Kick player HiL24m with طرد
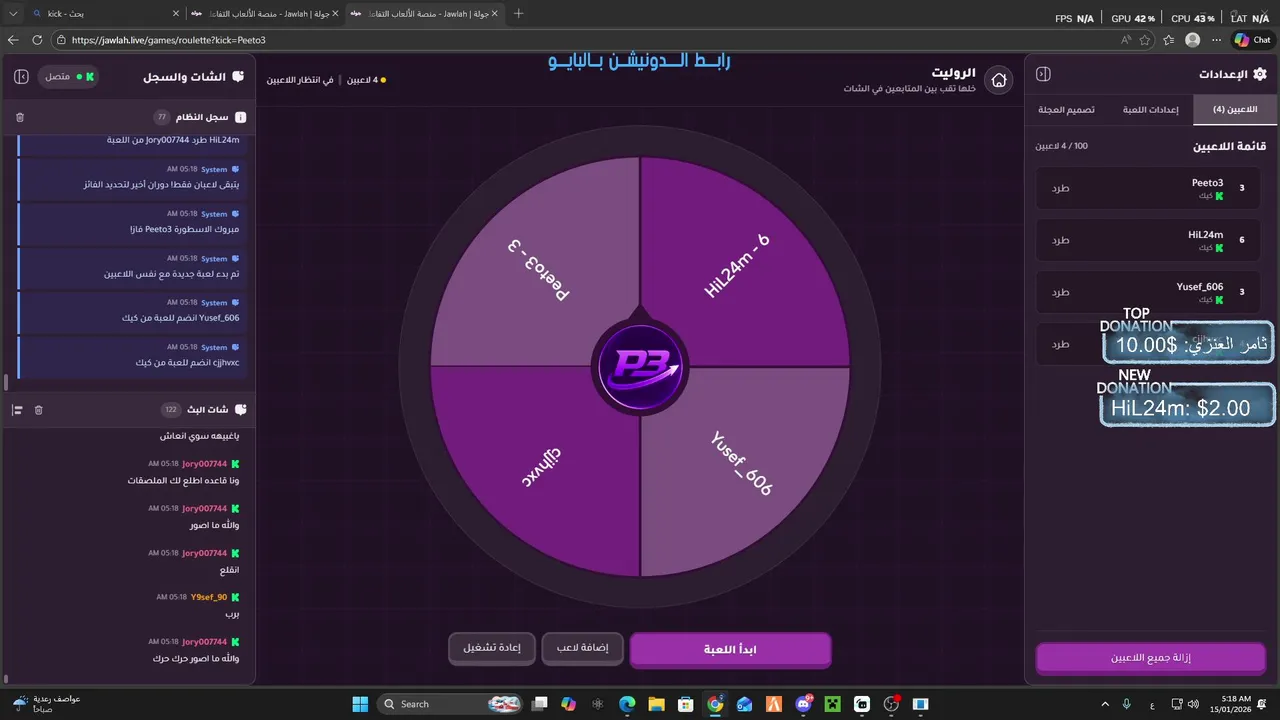This screenshot has width=1280, height=720. (x=1061, y=240)
